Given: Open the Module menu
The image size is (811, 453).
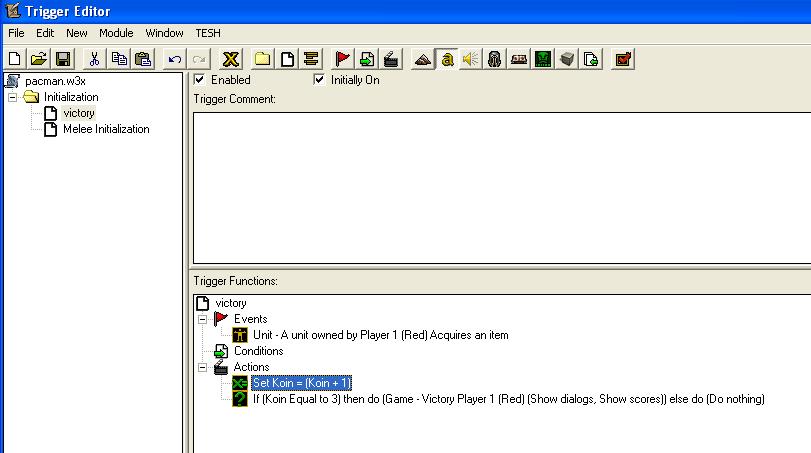Looking at the screenshot, I should pos(116,33).
